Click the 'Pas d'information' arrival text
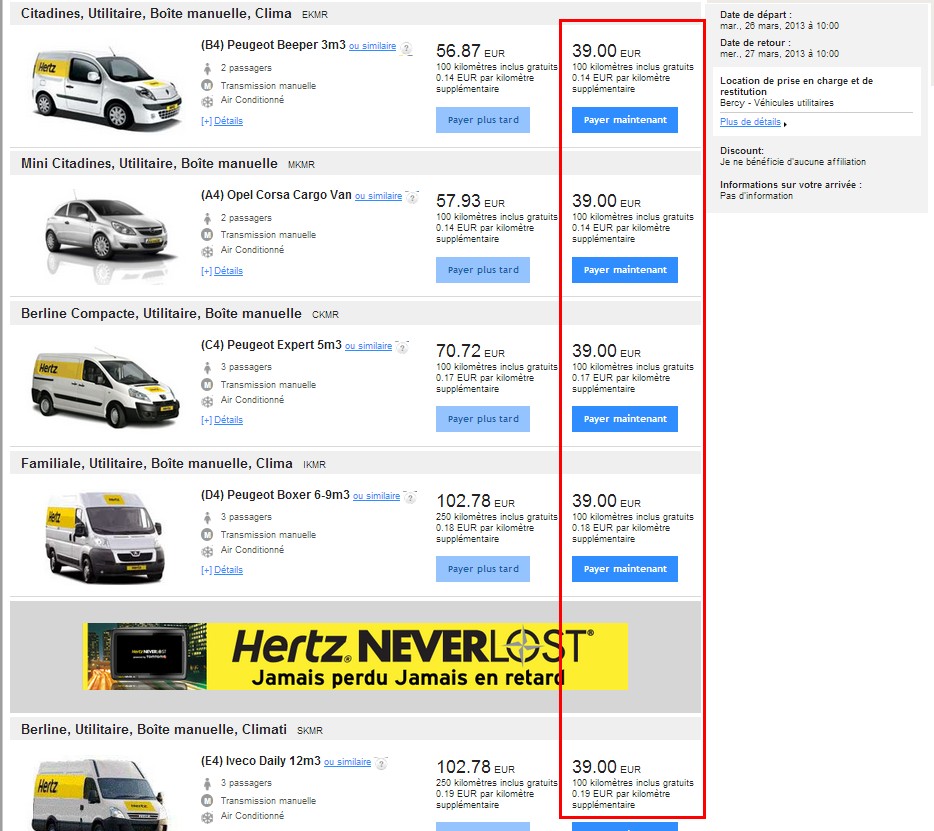This screenshot has height=831, width=934. tap(756, 196)
